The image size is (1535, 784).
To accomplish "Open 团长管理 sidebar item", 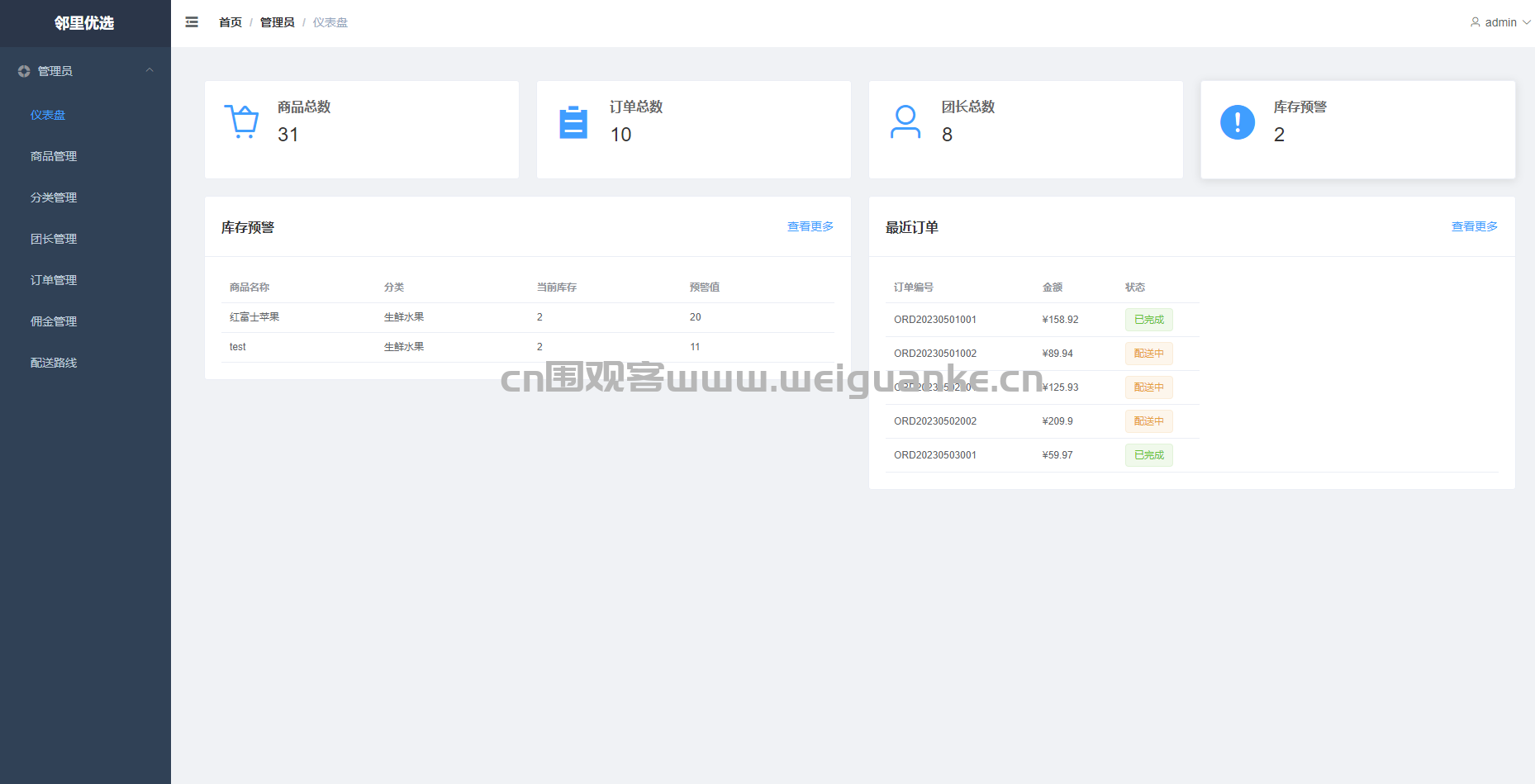I will coord(54,239).
